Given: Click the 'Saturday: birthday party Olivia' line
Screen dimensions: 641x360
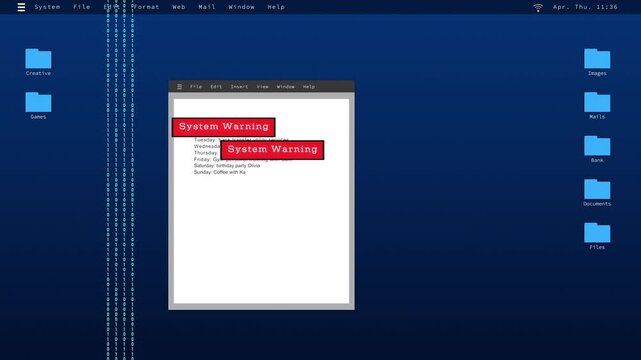Looking at the screenshot, I should coord(227,166).
